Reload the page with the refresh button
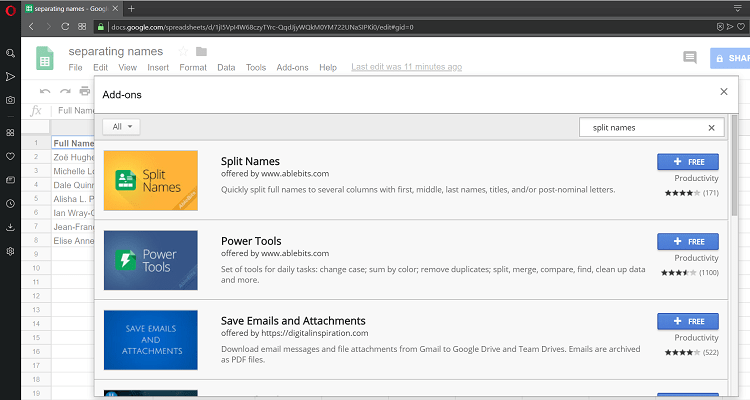The width and height of the screenshot is (750, 400). pos(66,25)
